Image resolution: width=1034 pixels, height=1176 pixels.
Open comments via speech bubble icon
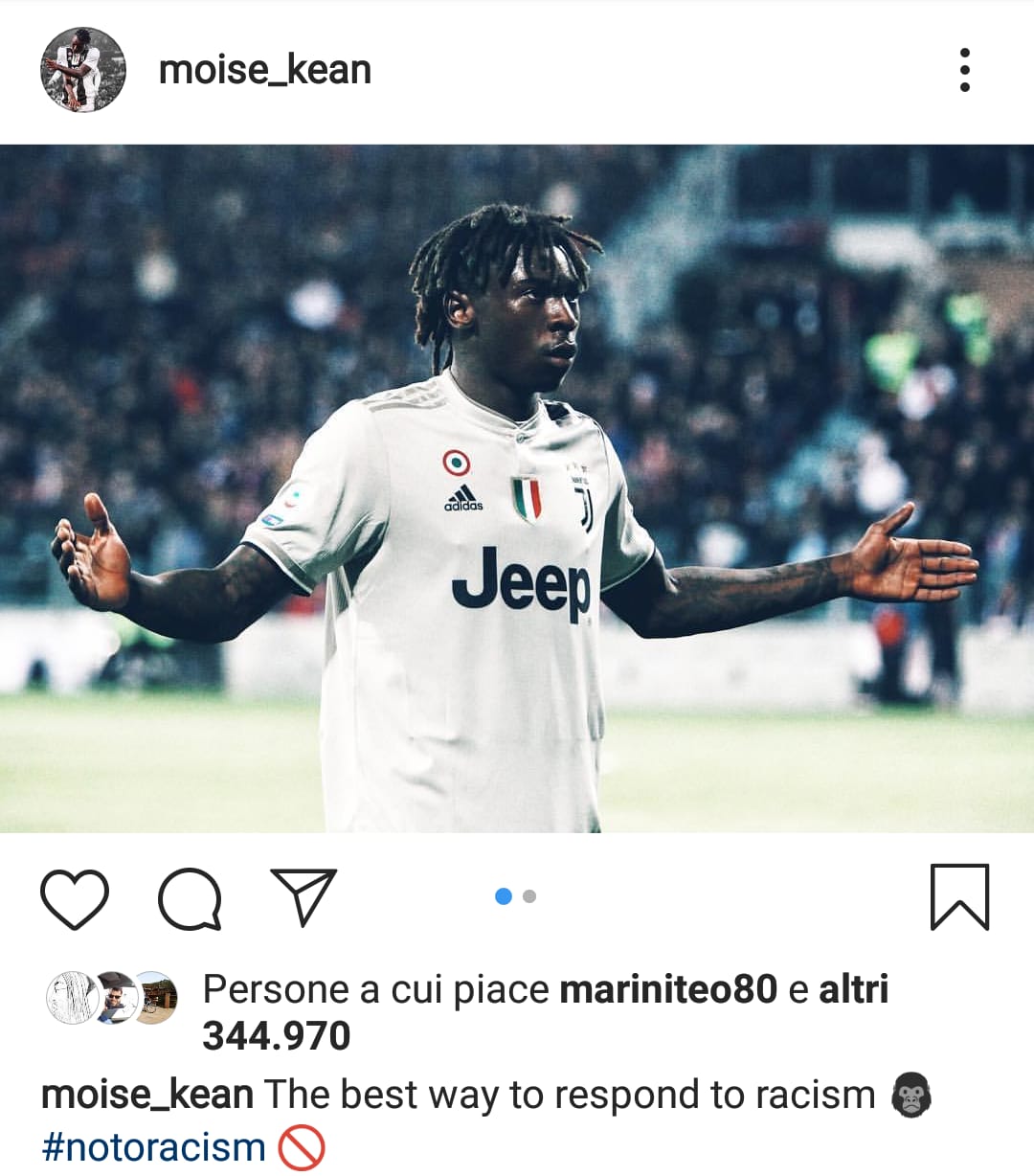tap(190, 898)
